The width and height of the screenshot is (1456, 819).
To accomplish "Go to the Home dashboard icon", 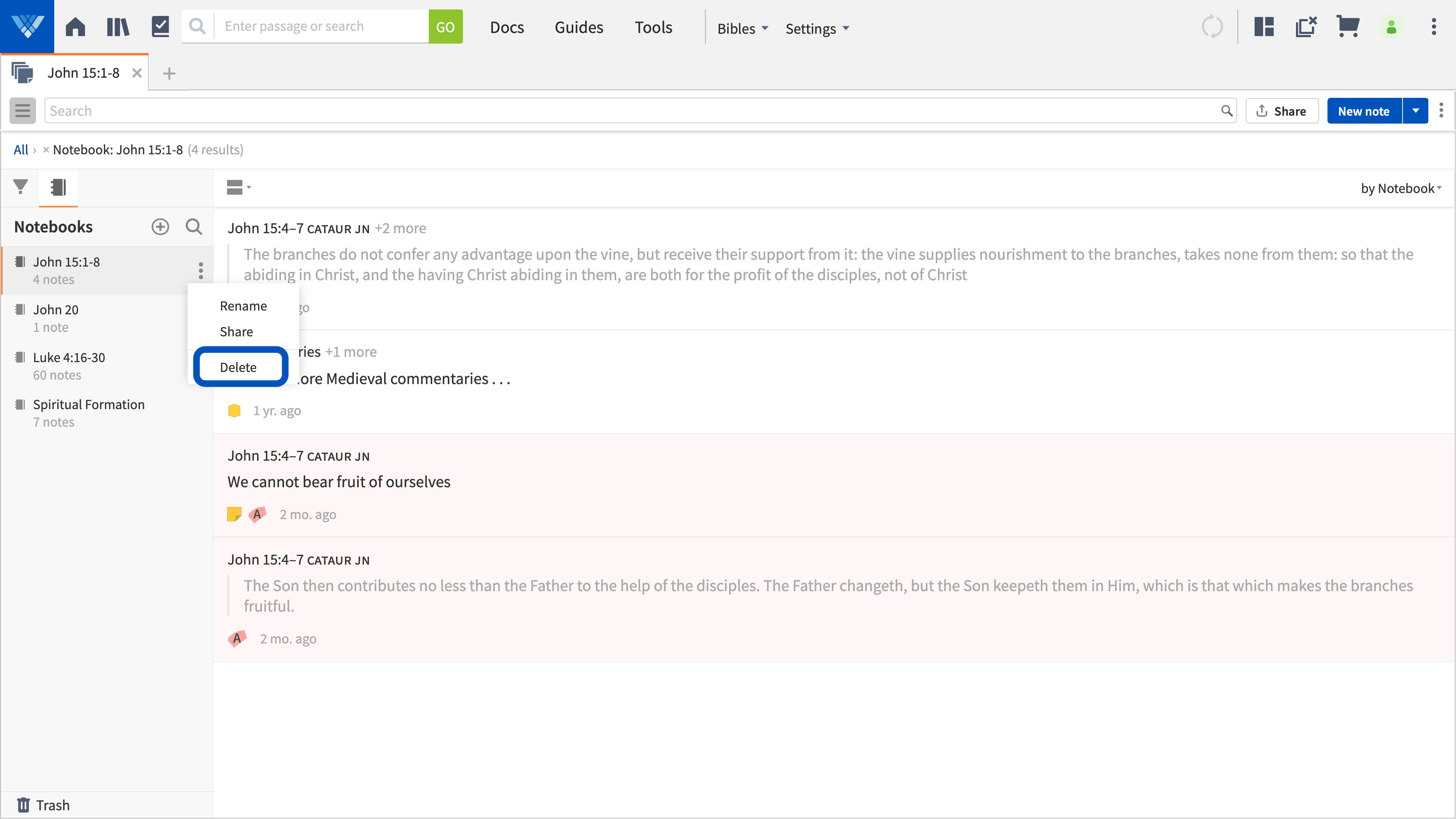I will click(75, 27).
